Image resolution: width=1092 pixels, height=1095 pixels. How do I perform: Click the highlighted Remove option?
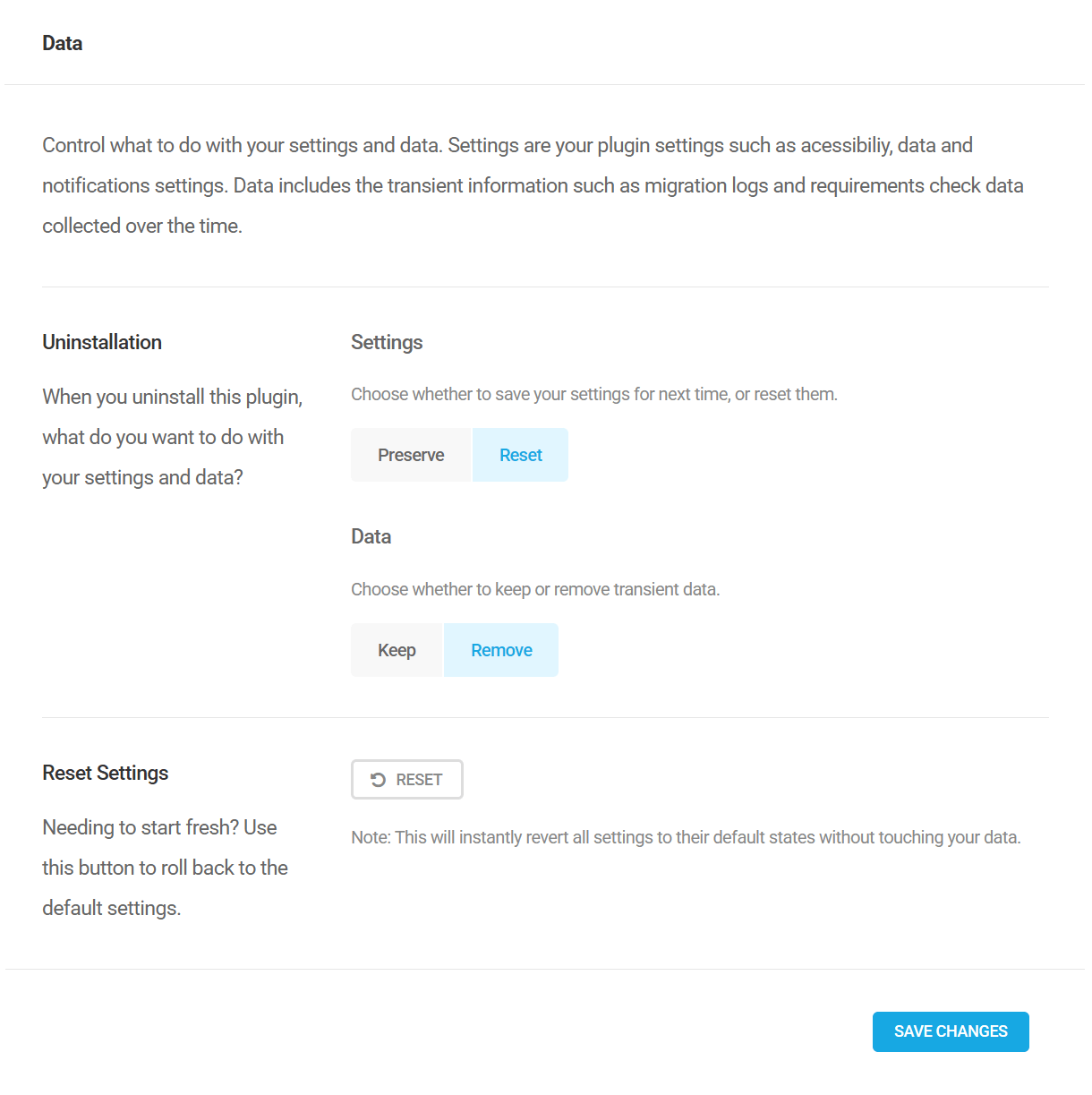click(x=501, y=649)
